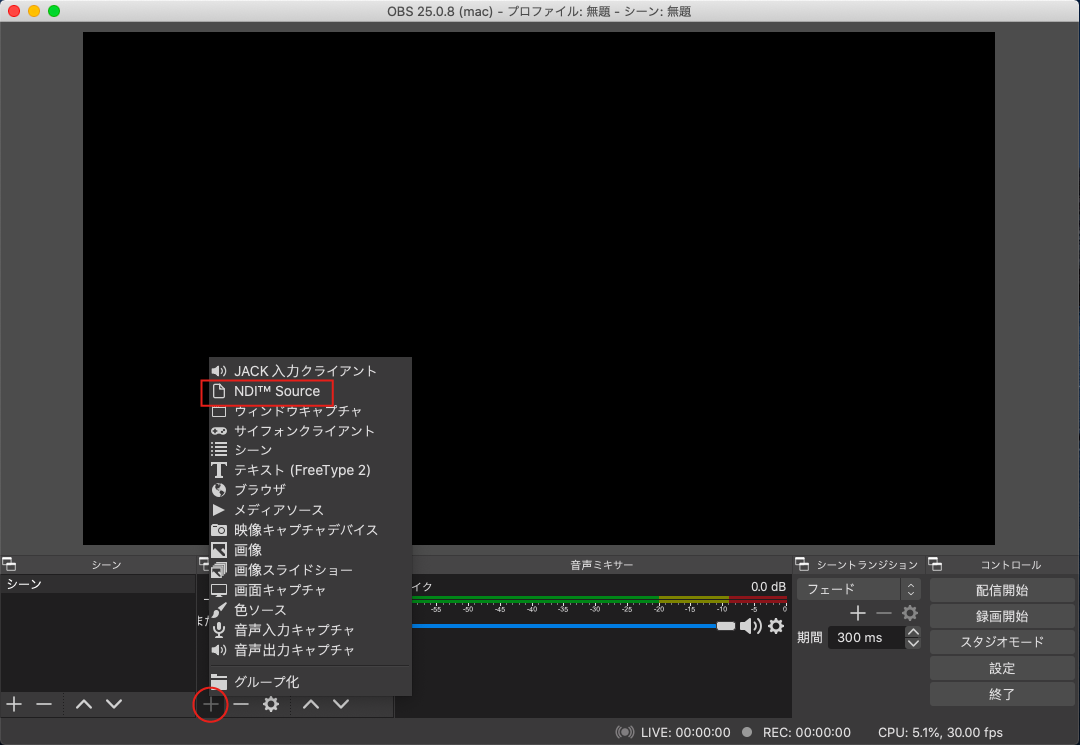Undock the Scenes panel icon
Screen dimensions: 1080x745
pos(9,565)
